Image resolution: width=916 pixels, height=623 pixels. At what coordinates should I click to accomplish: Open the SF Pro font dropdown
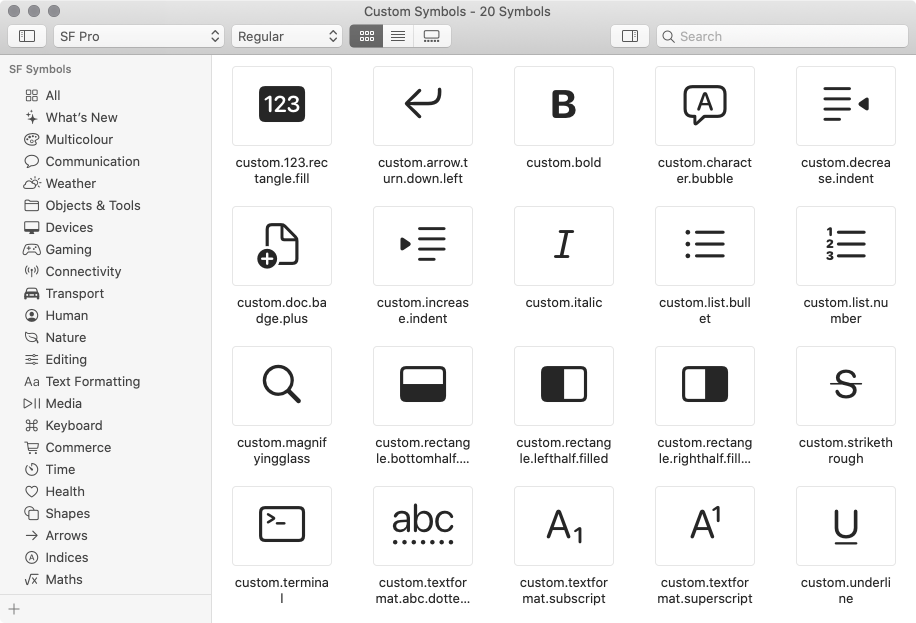point(138,36)
